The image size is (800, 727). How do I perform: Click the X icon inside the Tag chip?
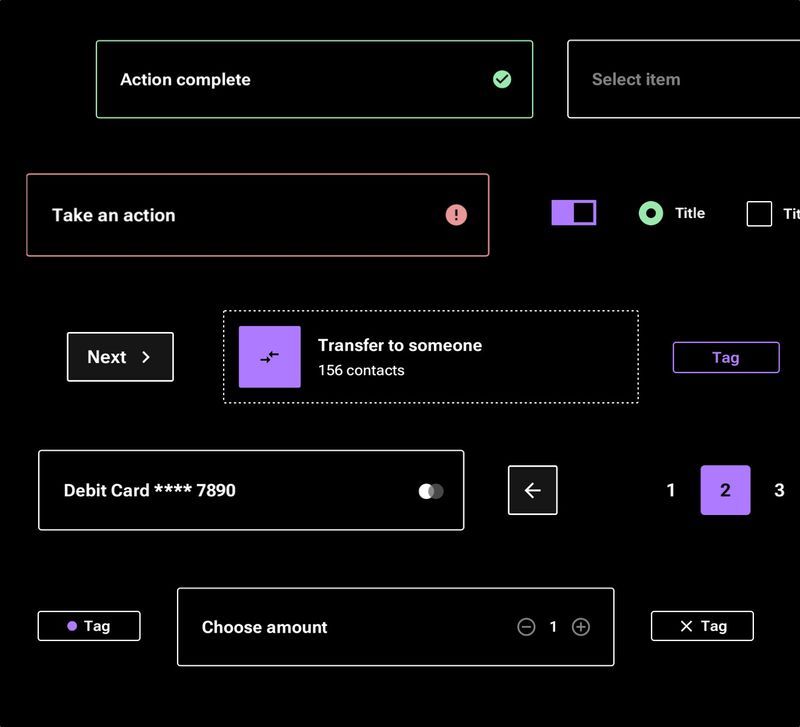pos(685,626)
